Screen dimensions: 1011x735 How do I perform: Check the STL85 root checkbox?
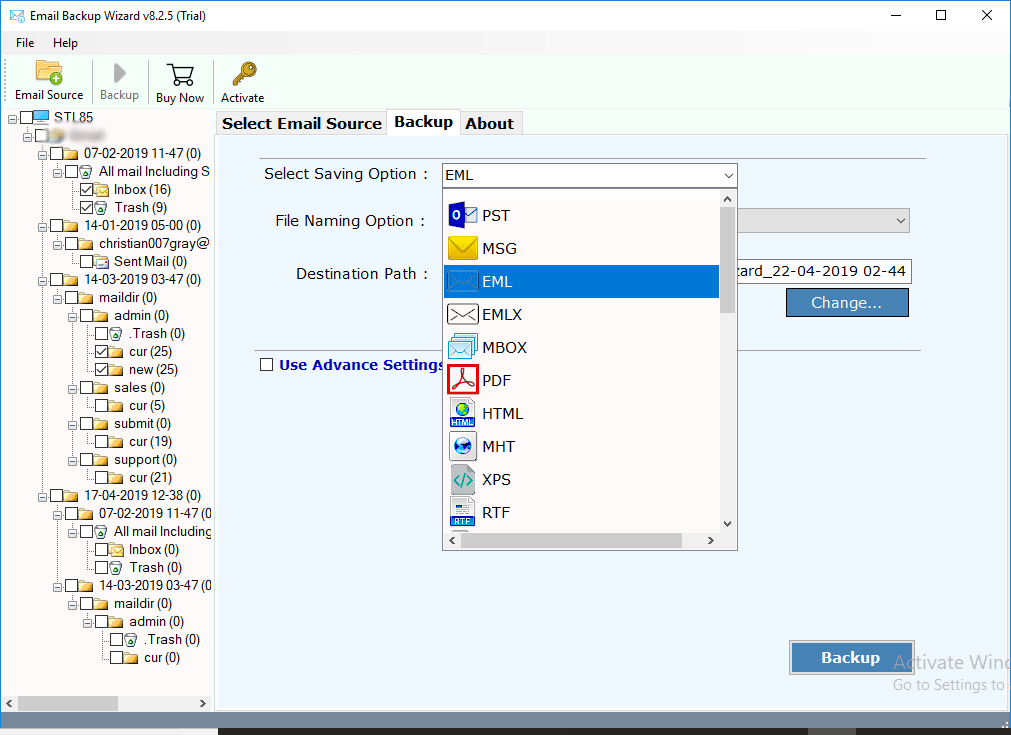coord(26,117)
